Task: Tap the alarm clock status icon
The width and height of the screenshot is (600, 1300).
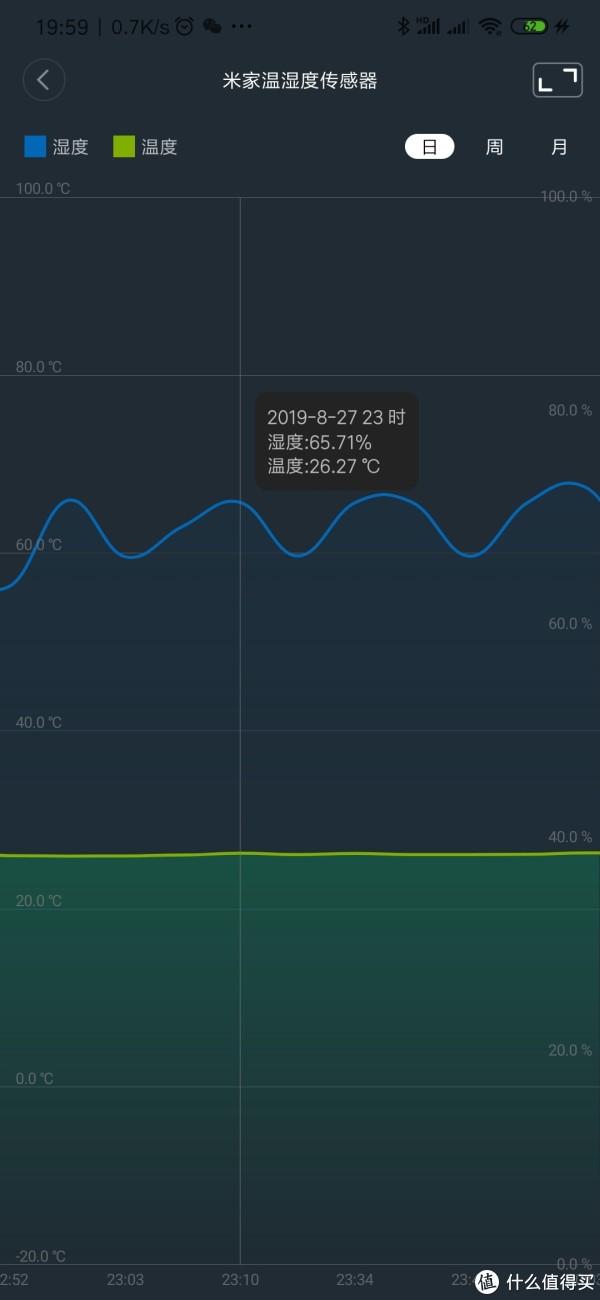Action: coord(184,27)
